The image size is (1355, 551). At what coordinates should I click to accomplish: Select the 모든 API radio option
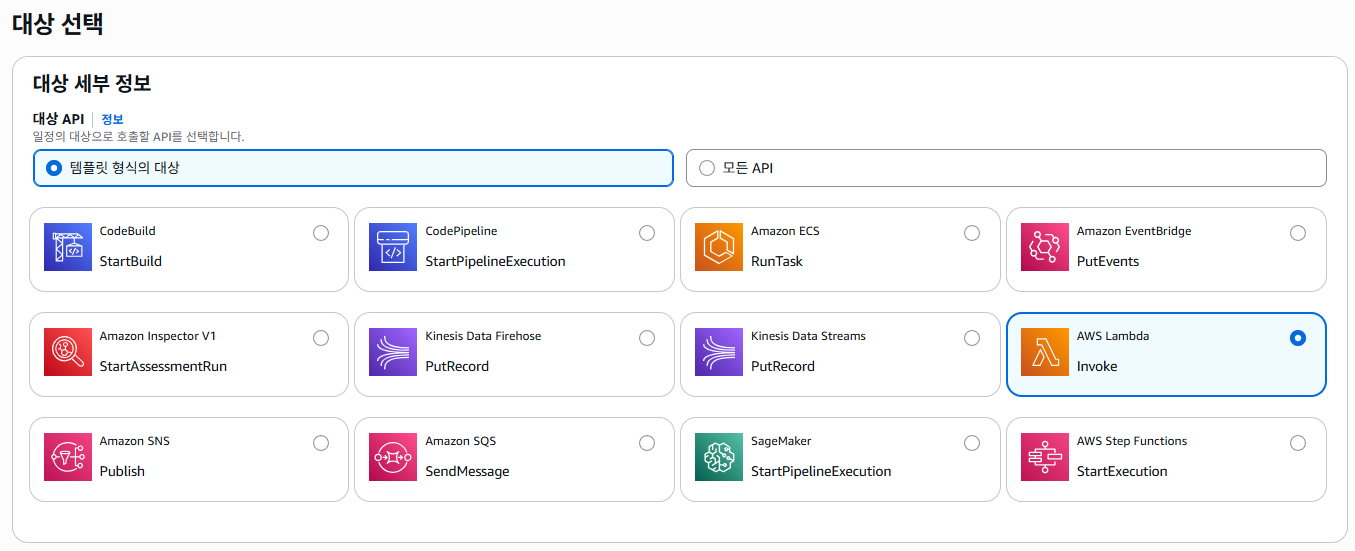pyautogui.click(x=707, y=168)
